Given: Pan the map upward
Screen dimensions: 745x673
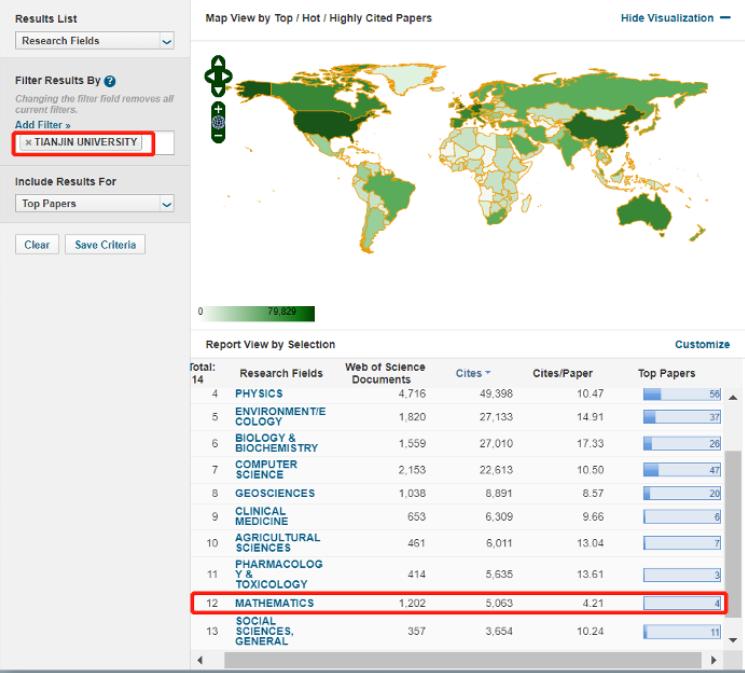Looking at the screenshot, I should click(x=219, y=61).
